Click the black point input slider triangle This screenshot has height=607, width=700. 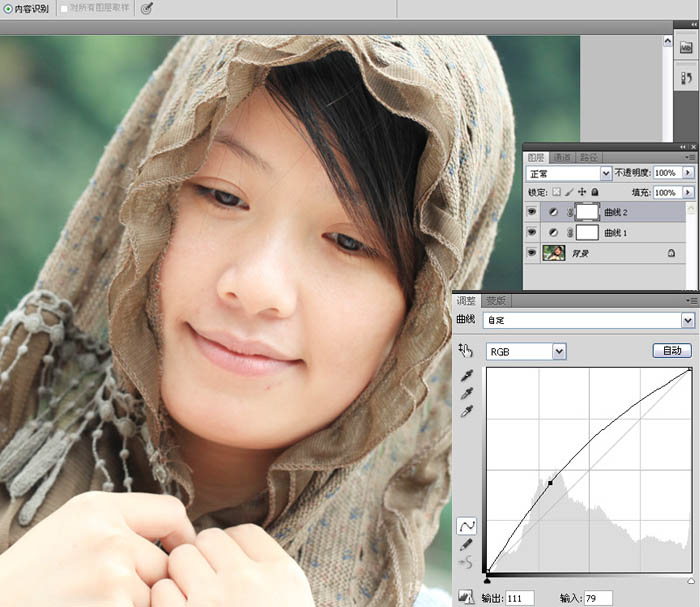[x=487, y=580]
